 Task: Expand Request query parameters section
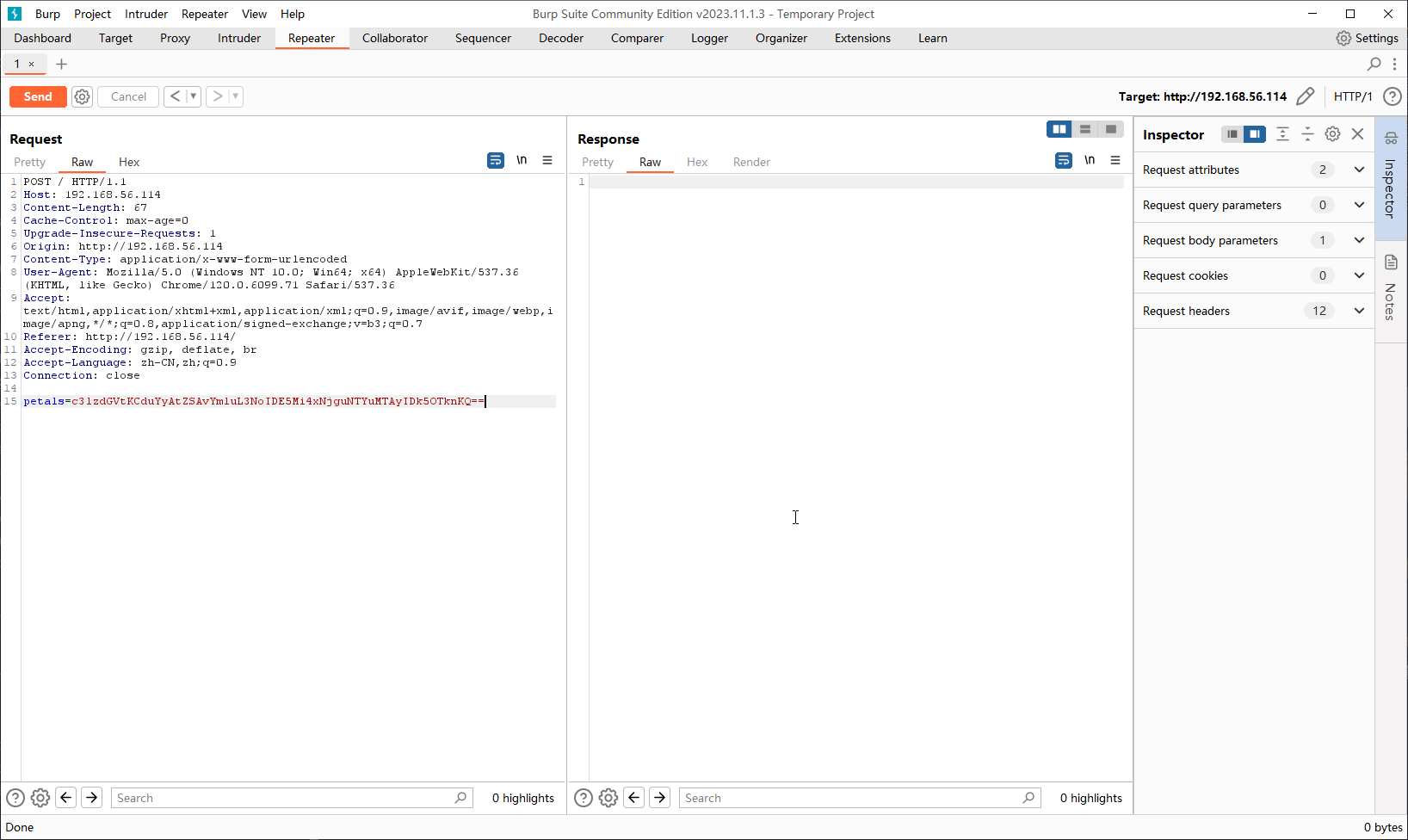(x=1254, y=205)
